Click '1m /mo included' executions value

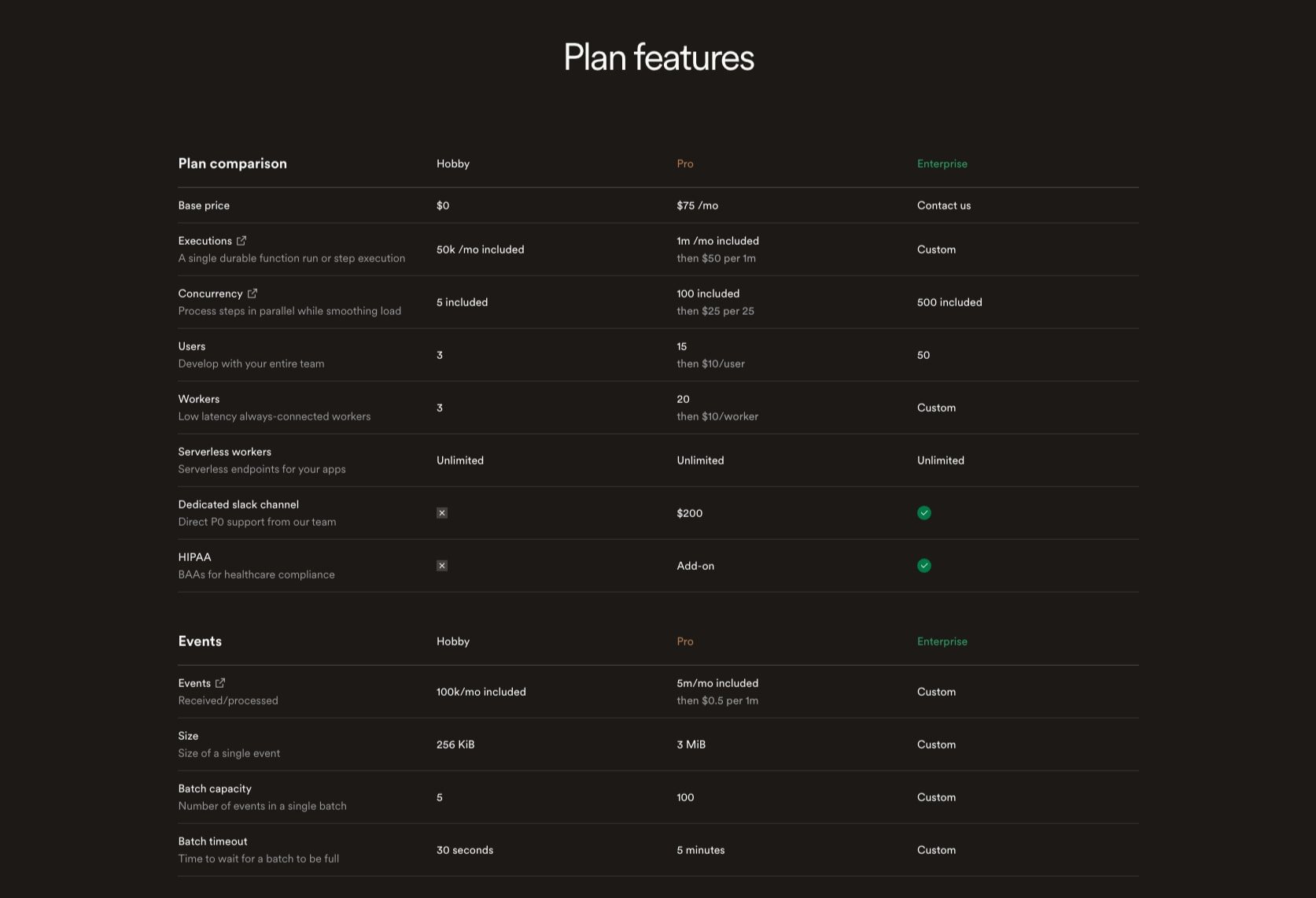[718, 241]
